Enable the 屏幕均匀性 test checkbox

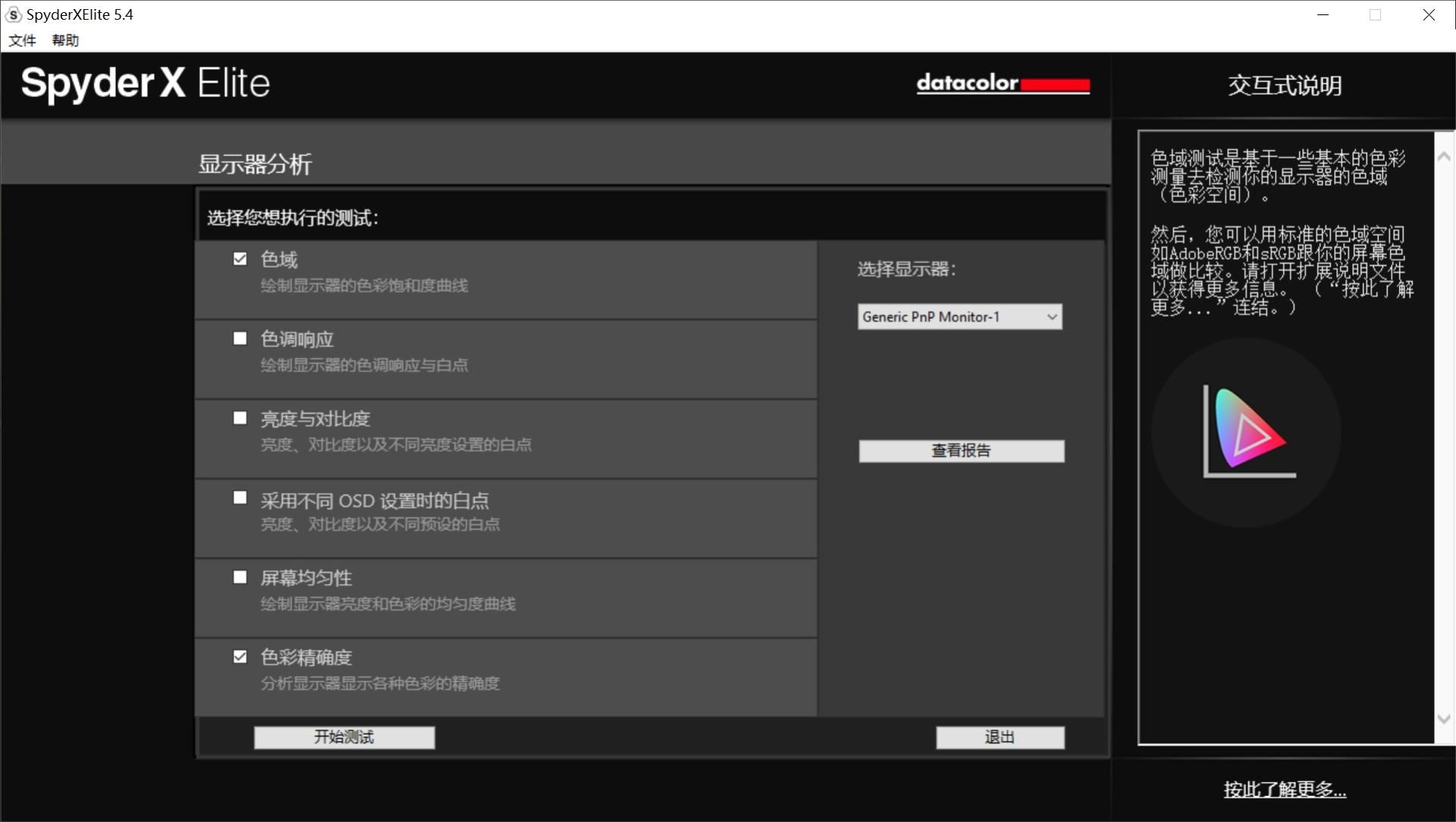pos(240,578)
